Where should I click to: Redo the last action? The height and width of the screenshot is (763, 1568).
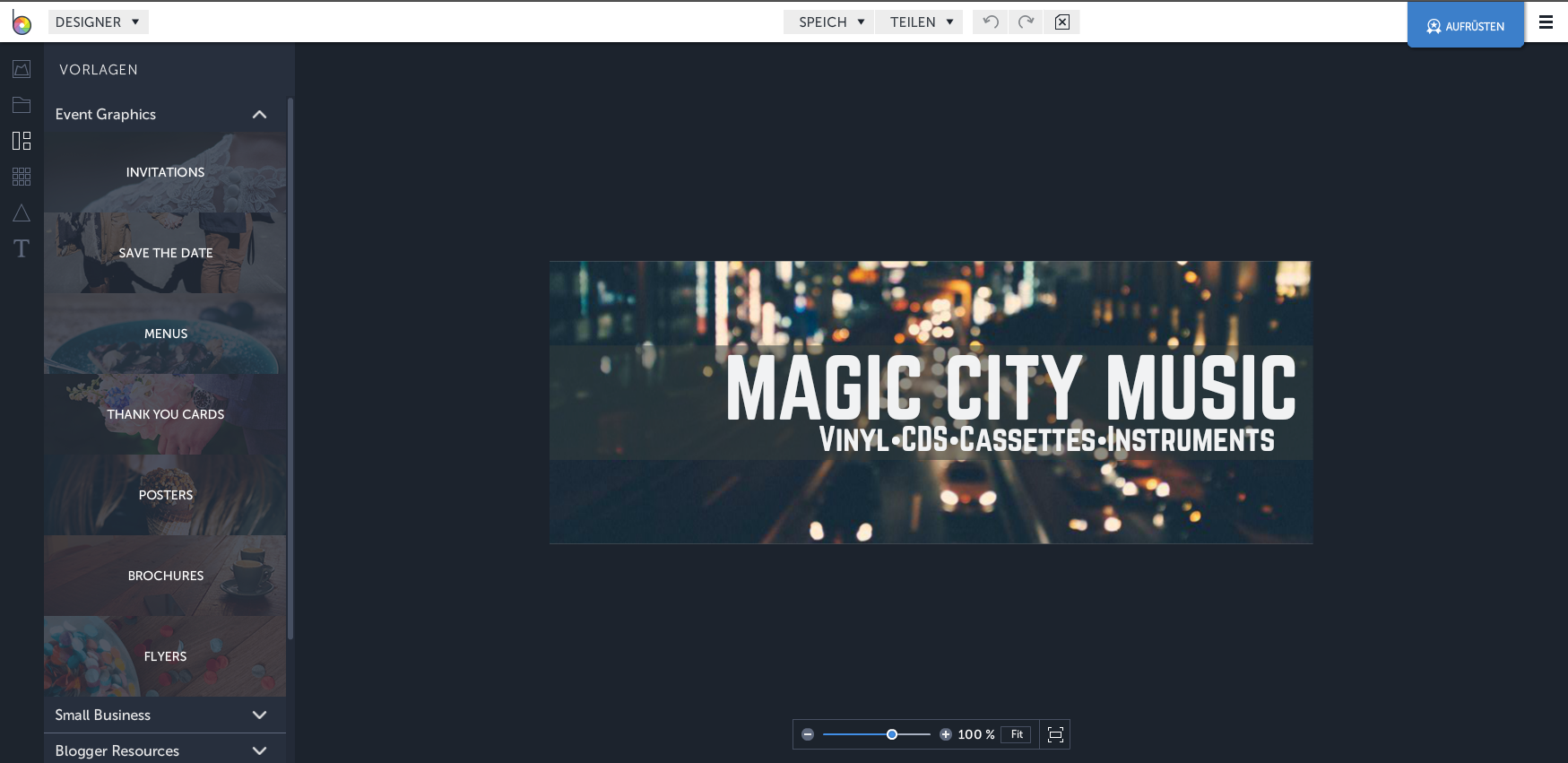(x=1027, y=22)
